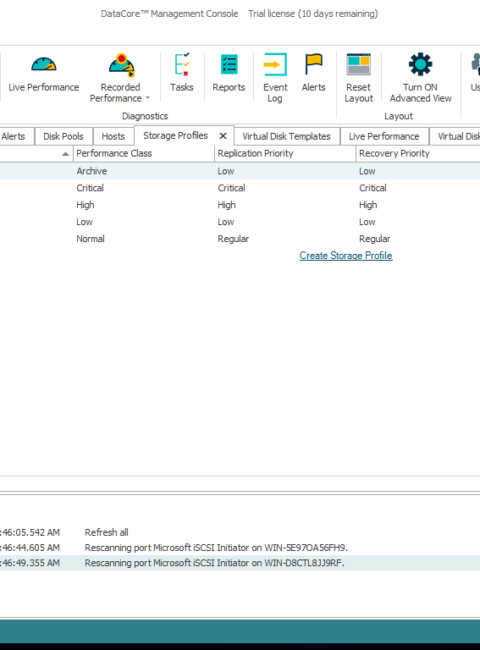Switch to the Disk Pools tab
Image resolution: width=480 pixels, height=650 pixels.
coord(63,136)
